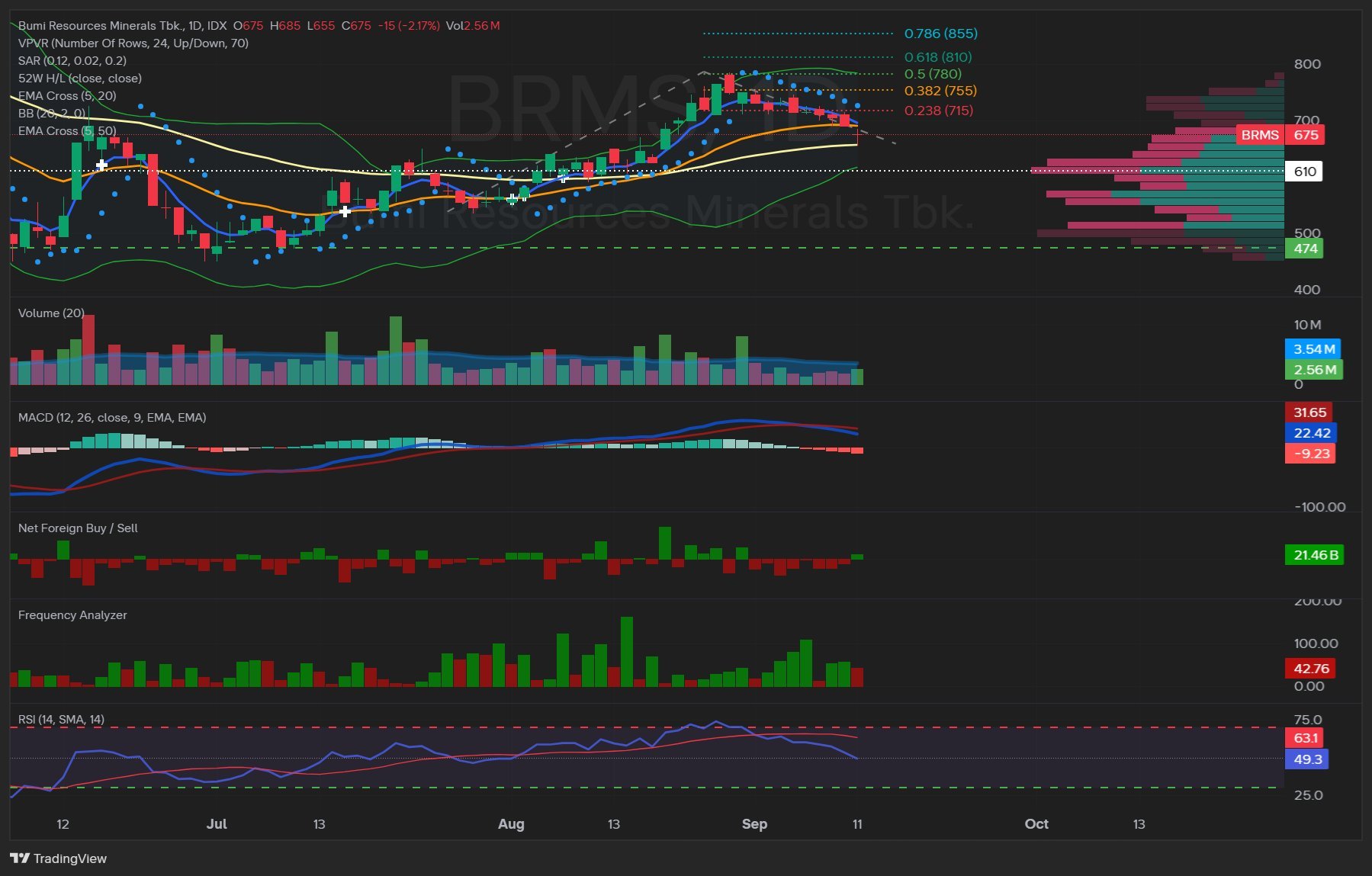Click the 0.786 (855) Fibonacci level label
1372x876 pixels.
pyautogui.click(x=941, y=34)
